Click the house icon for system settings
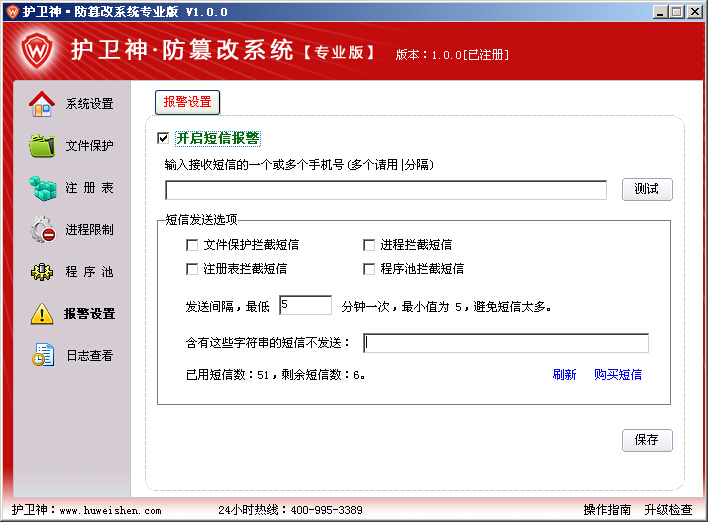This screenshot has height=522, width=708. point(42,104)
